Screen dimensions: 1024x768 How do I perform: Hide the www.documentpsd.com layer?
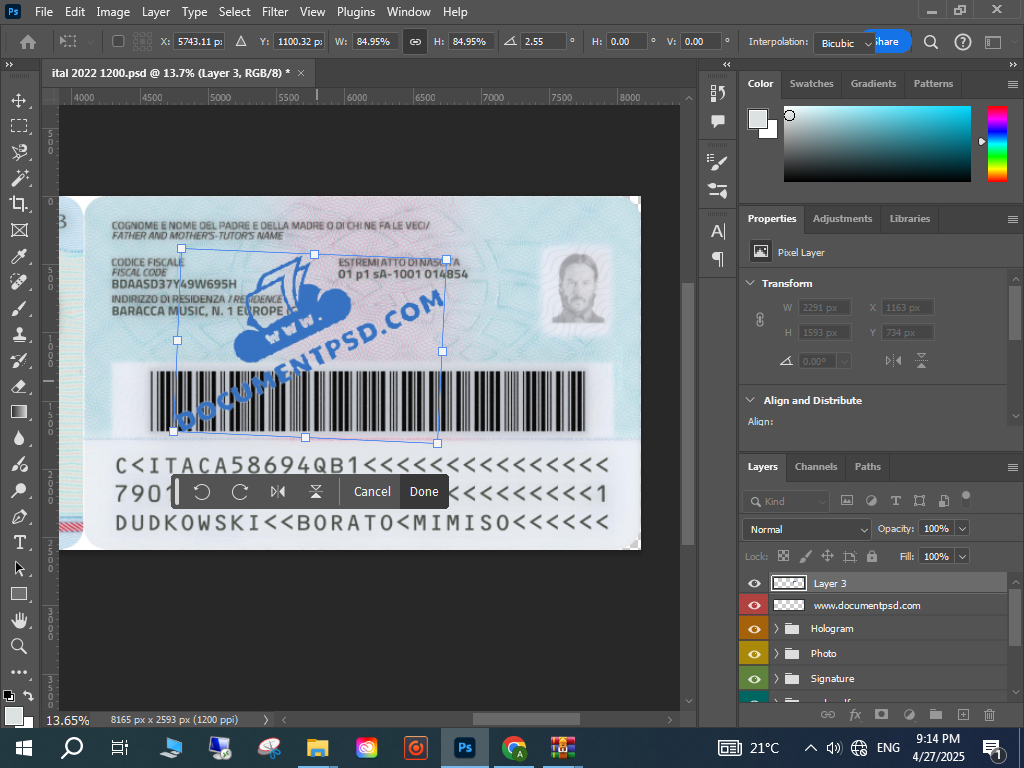pyautogui.click(x=754, y=605)
